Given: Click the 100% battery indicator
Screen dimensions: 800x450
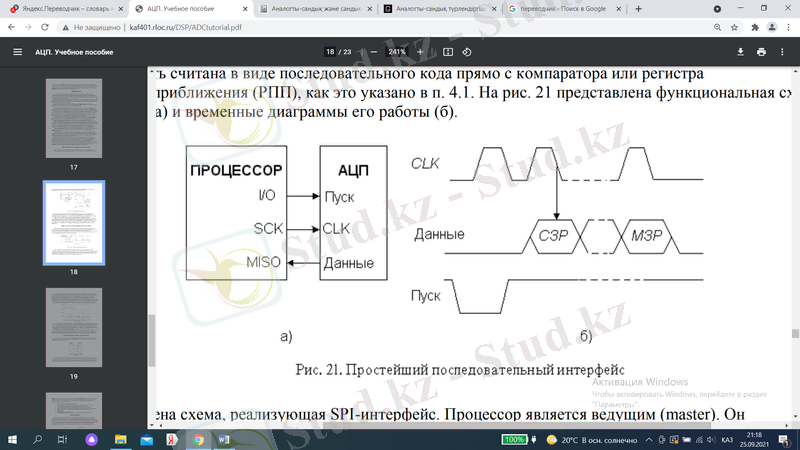Looking at the screenshot, I should click(x=515, y=439).
